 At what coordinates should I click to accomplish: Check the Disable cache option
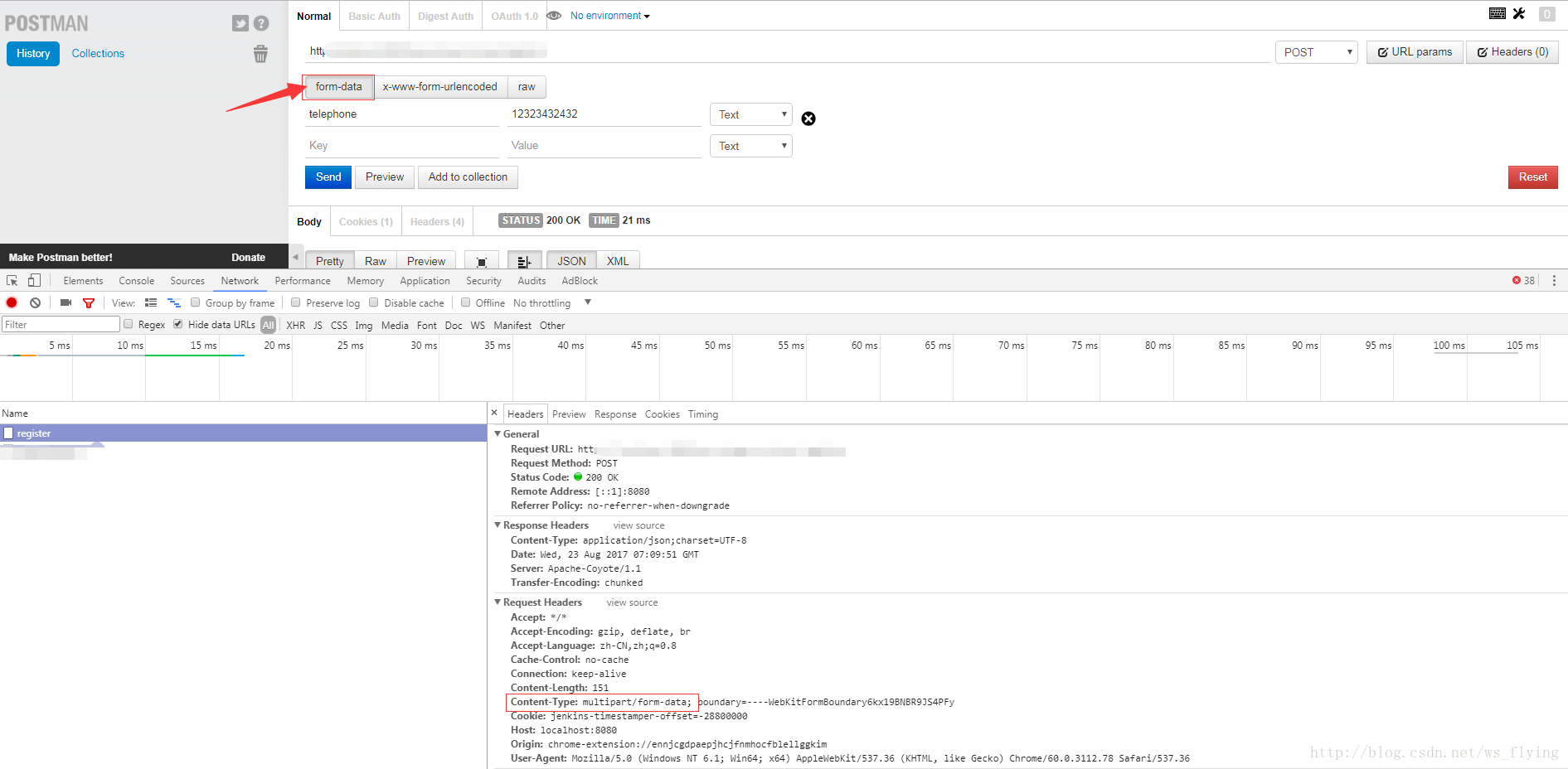tap(373, 302)
